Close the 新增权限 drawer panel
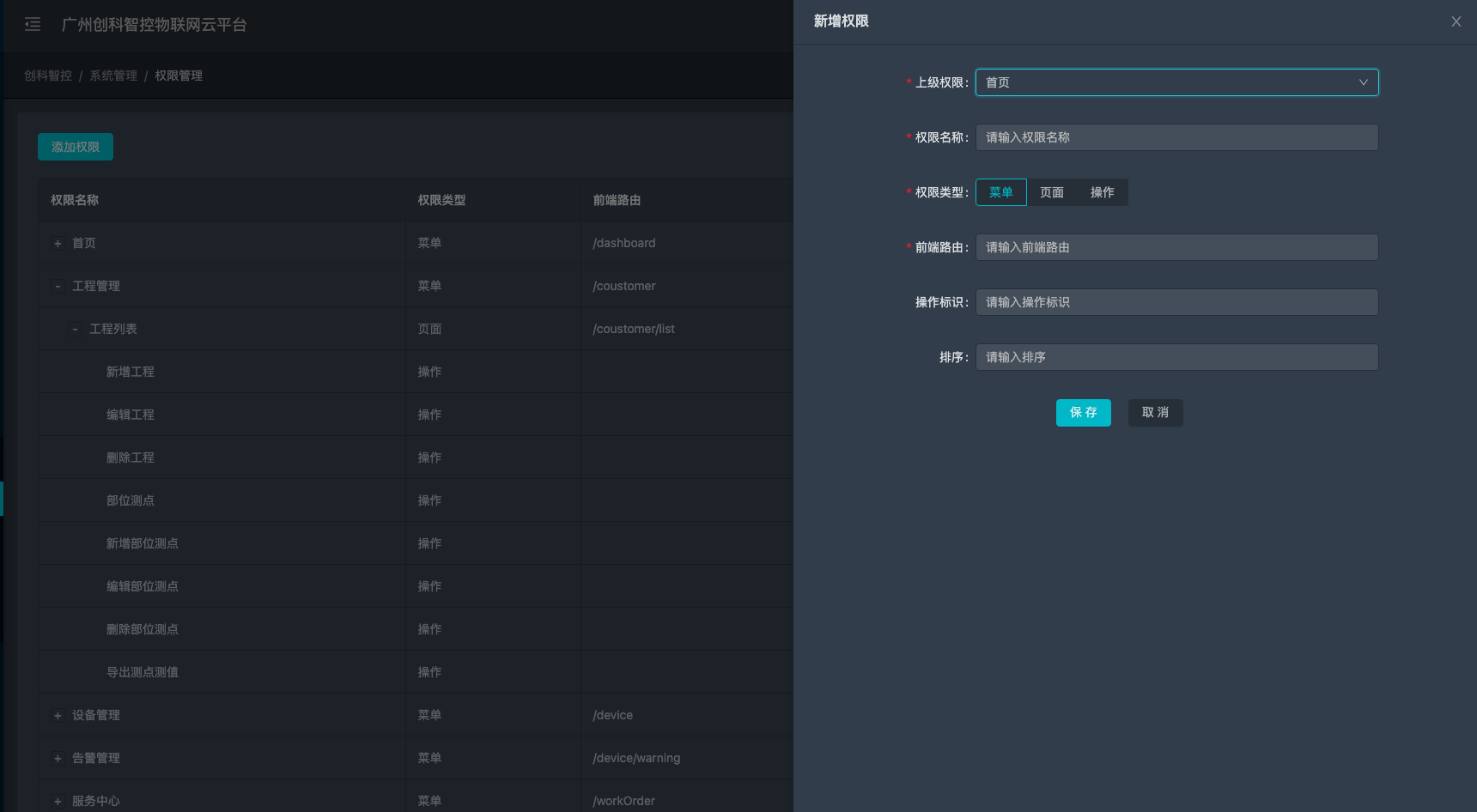1477x812 pixels. (1456, 21)
